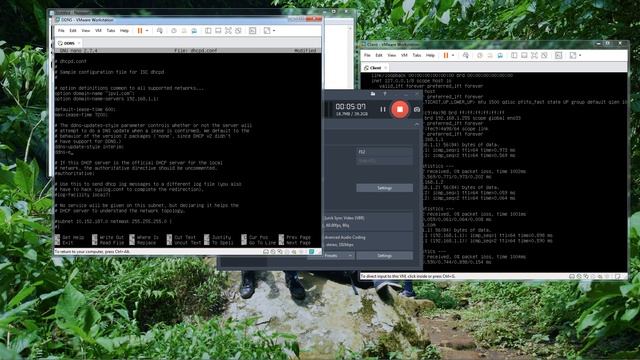Screen dimensions: 640x360
Task: Revert the Client VM to its snapshot
Action: (x=490, y=55)
